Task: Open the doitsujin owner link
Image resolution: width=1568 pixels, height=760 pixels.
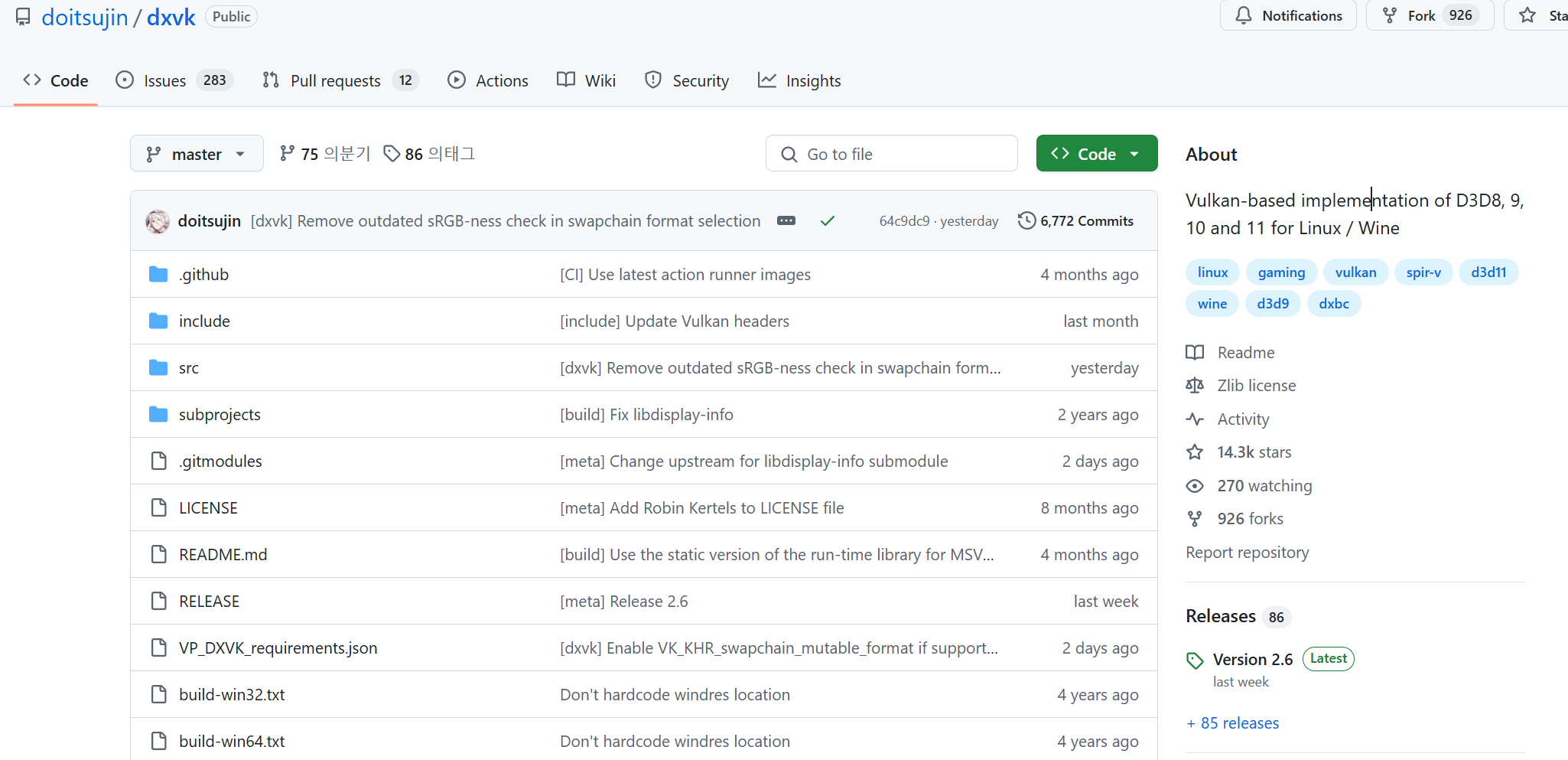Action: (x=85, y=17)
